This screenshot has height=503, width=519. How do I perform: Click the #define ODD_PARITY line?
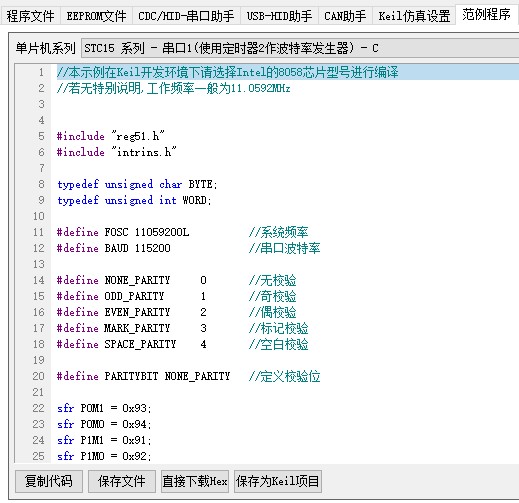[x=132, y=296]
